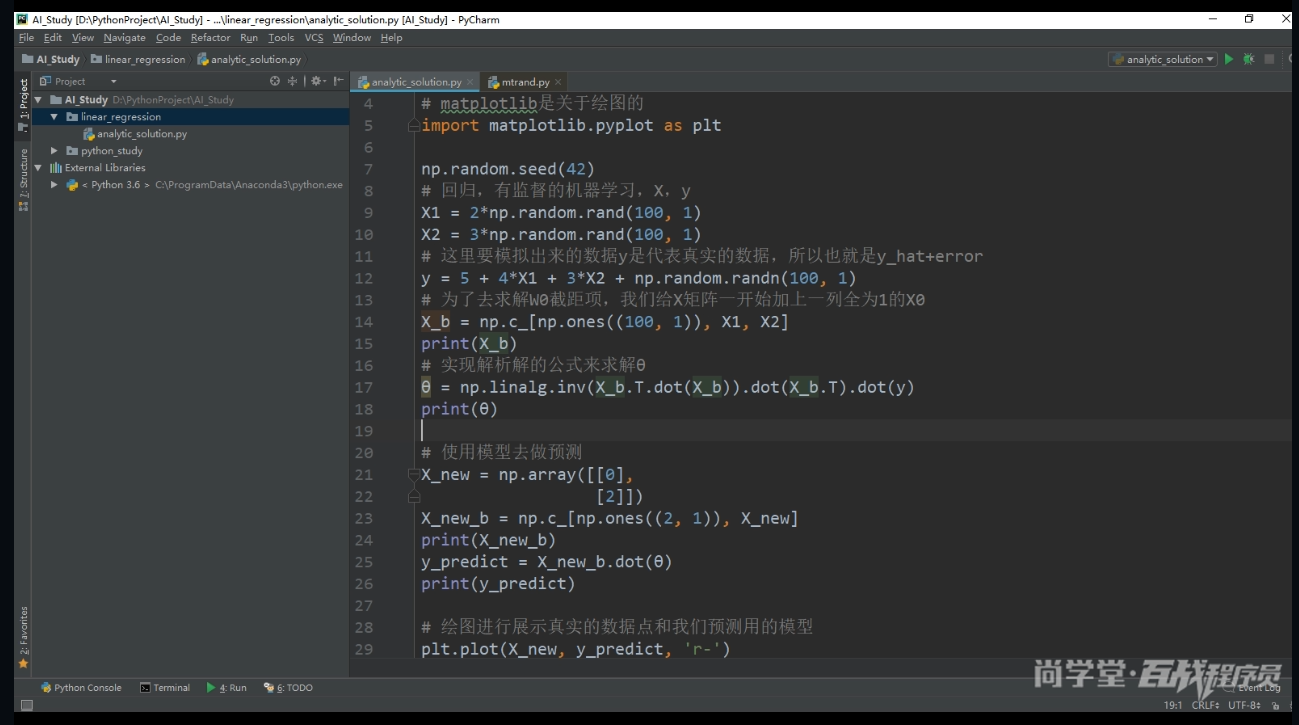Click analytic_solution.py breadcrumb in navigation bar
The image size is (1299, 725).
(x=249, y=60)
